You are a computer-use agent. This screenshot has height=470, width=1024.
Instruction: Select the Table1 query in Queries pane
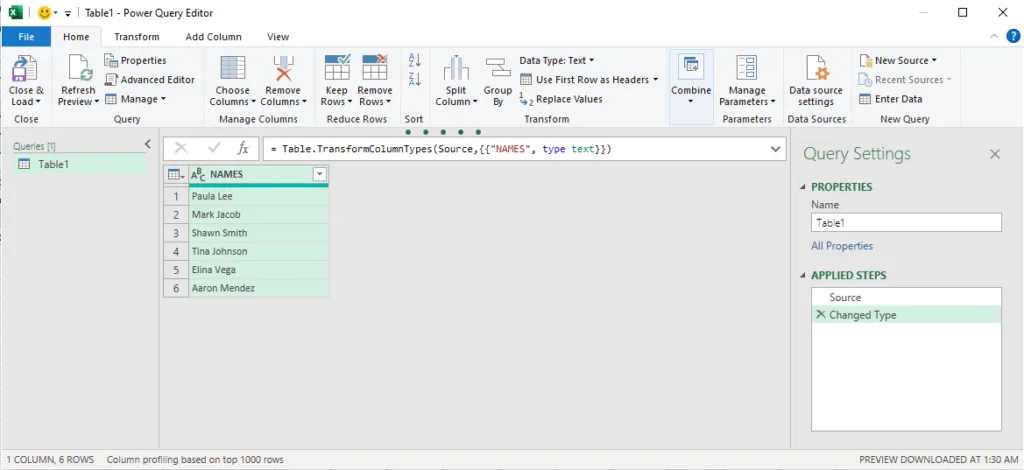tap(79, 164)
